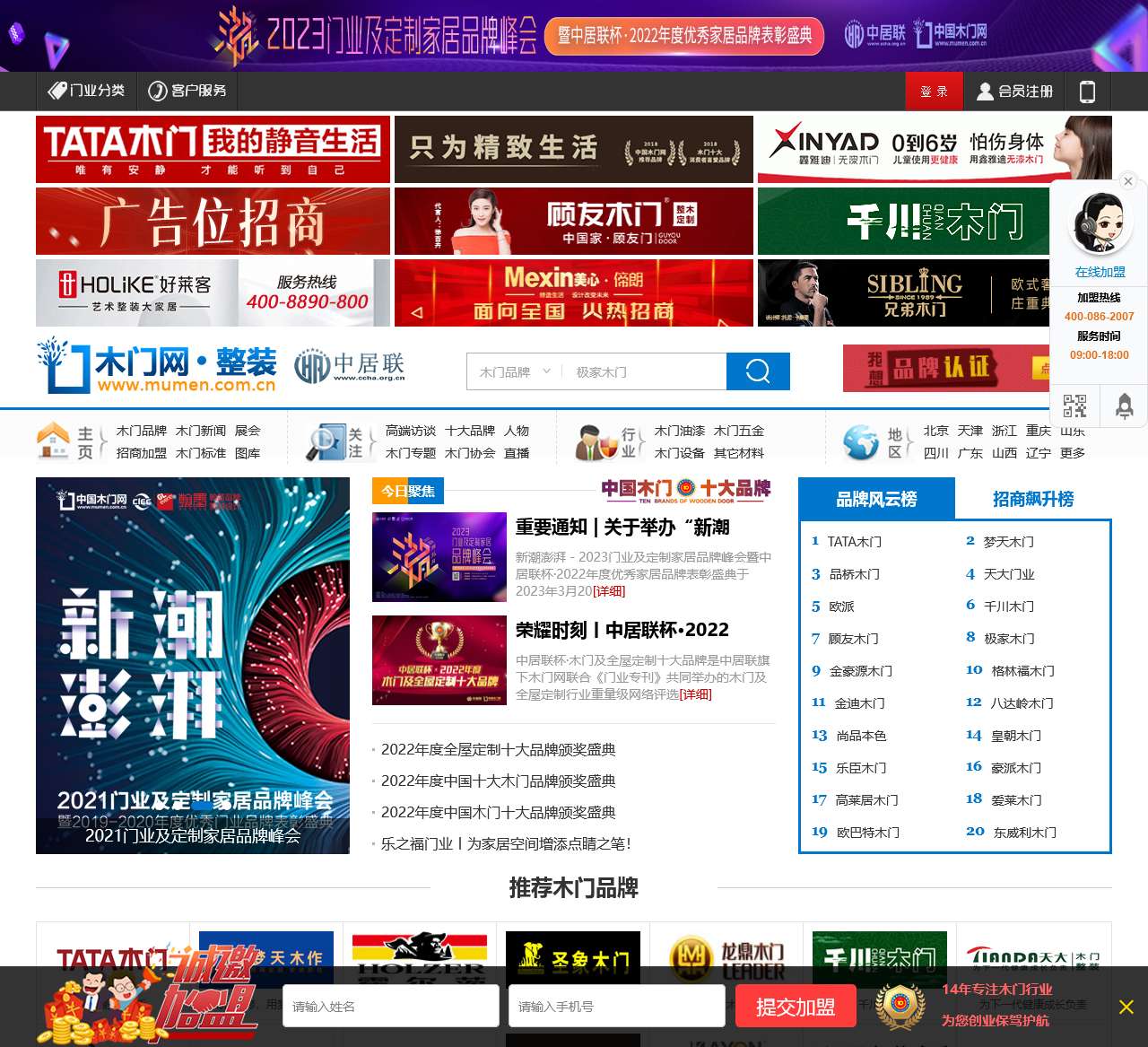Screen dimensions: 1148x1047
Task: Open the HOLIKE好莱客 banner
Action: [x=213, y=292]
